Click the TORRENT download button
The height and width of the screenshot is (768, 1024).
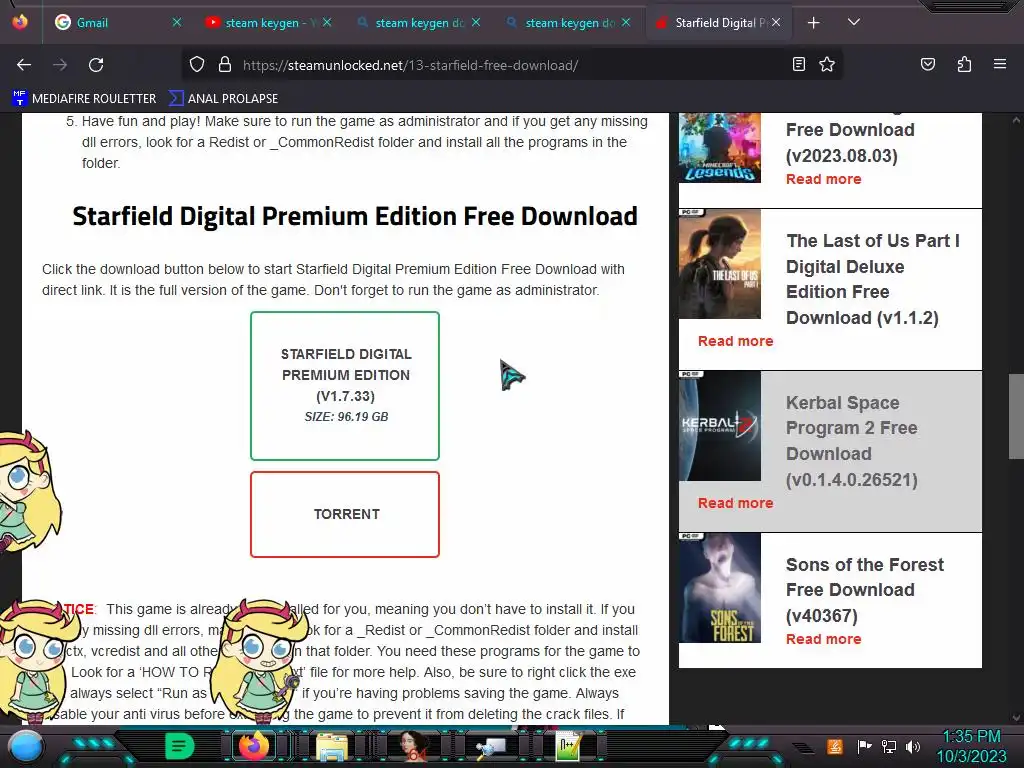tap(345, 515)
